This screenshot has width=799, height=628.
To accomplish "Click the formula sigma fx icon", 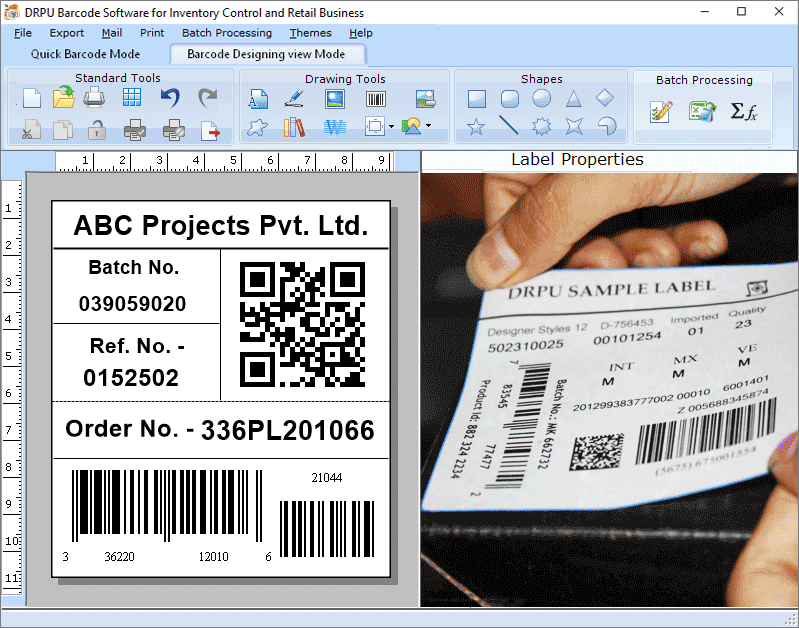I will point(743,111).
